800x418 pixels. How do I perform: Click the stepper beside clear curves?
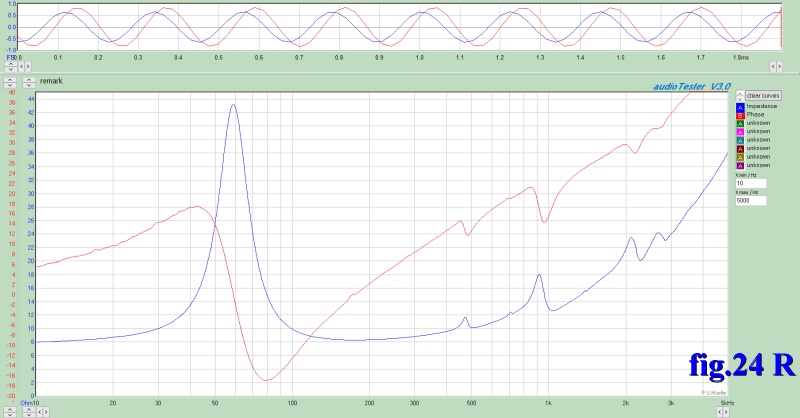(740, 96)
